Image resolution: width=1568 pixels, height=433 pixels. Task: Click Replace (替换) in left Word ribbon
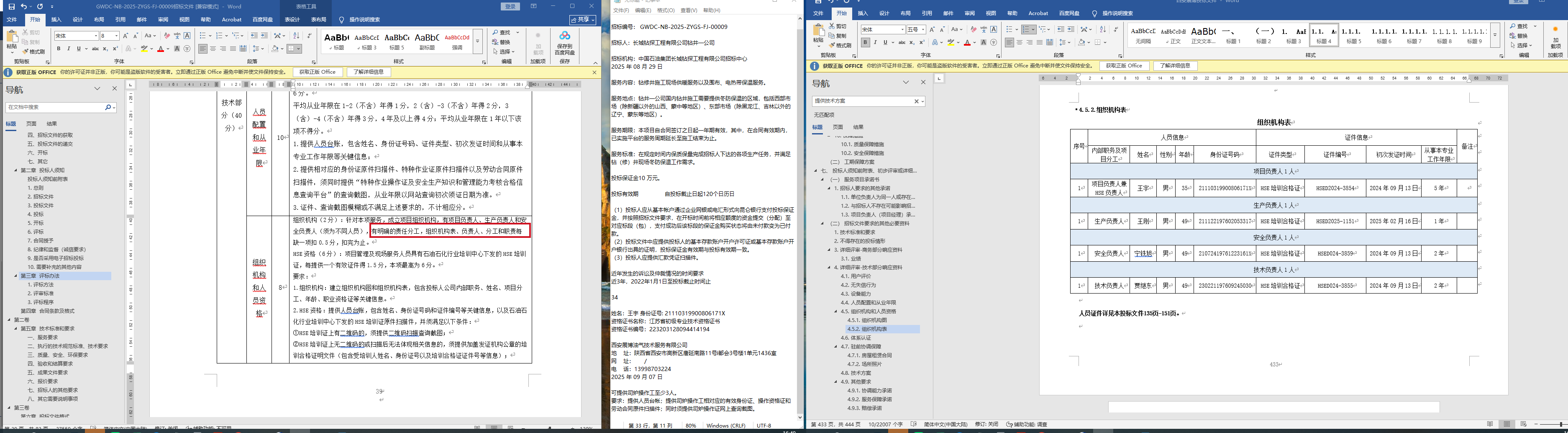(502, 42)
